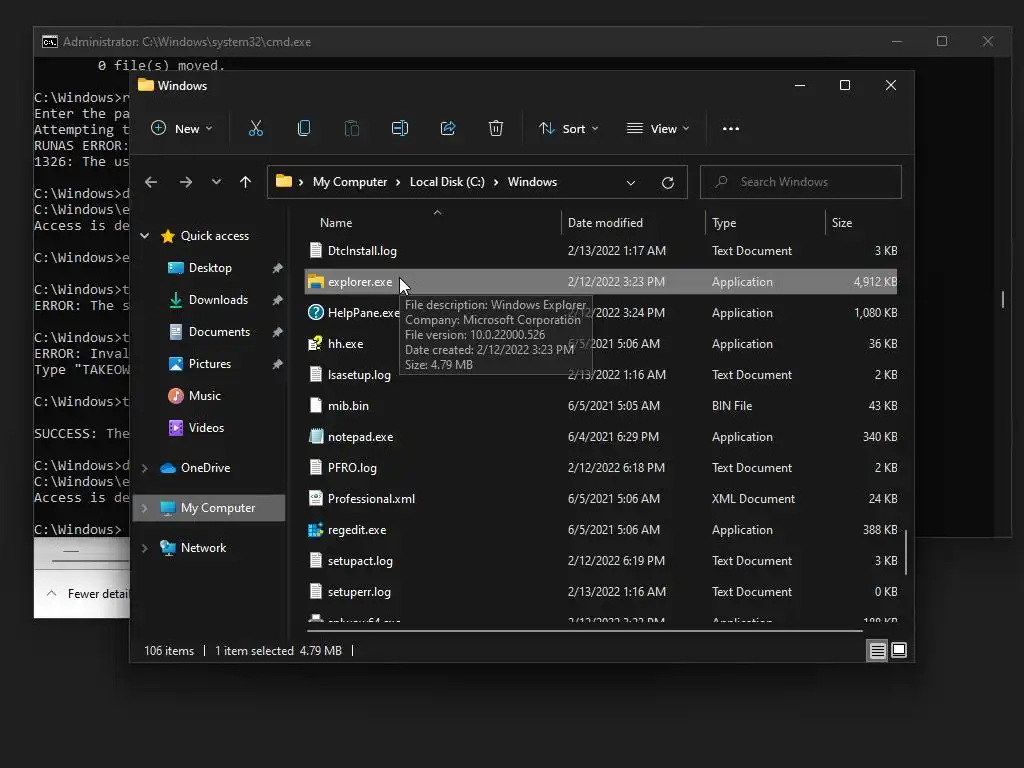Unpin Desktop using its pin icon
Image resolution: width=1024 pixels, height=768 pixels.
pos(278,268)
